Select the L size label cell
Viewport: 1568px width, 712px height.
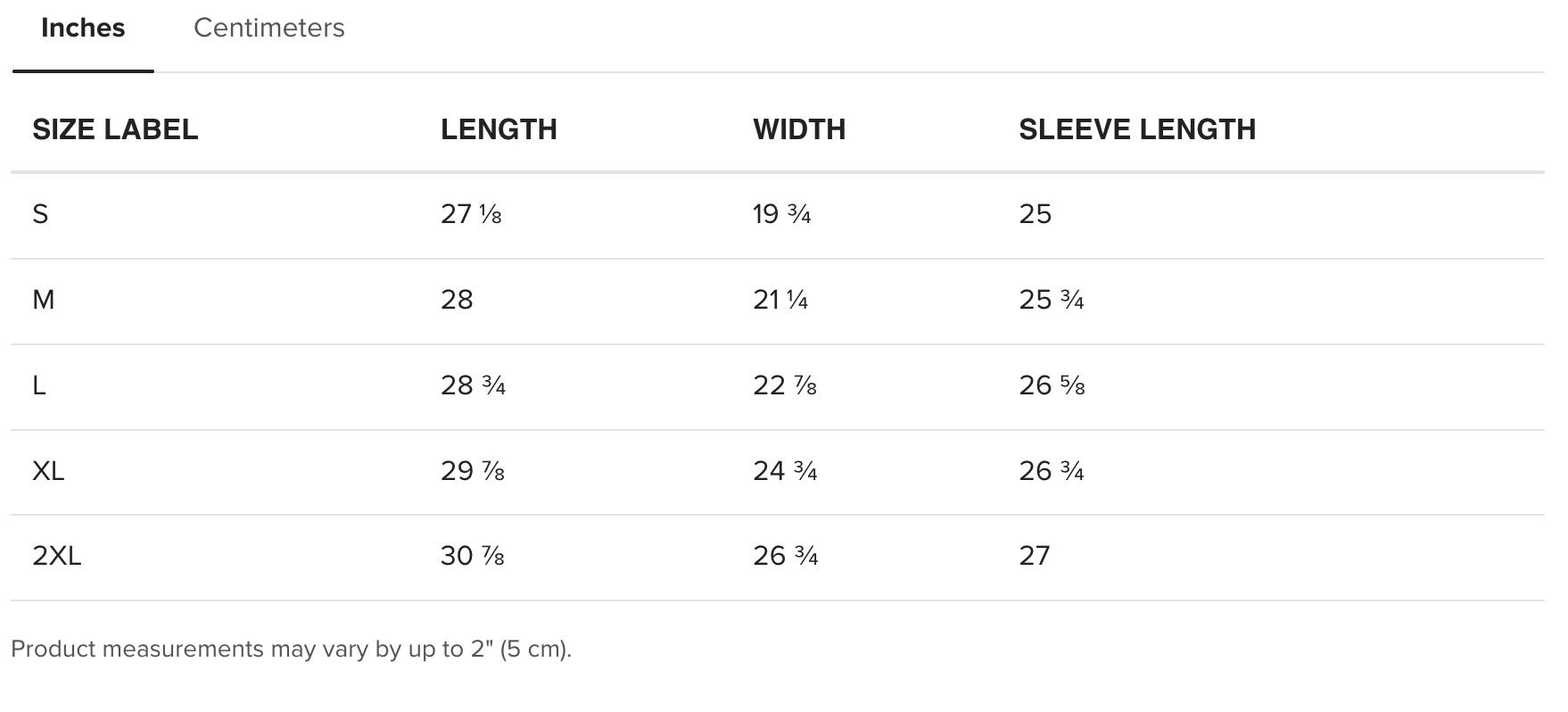tap(39, 385)
